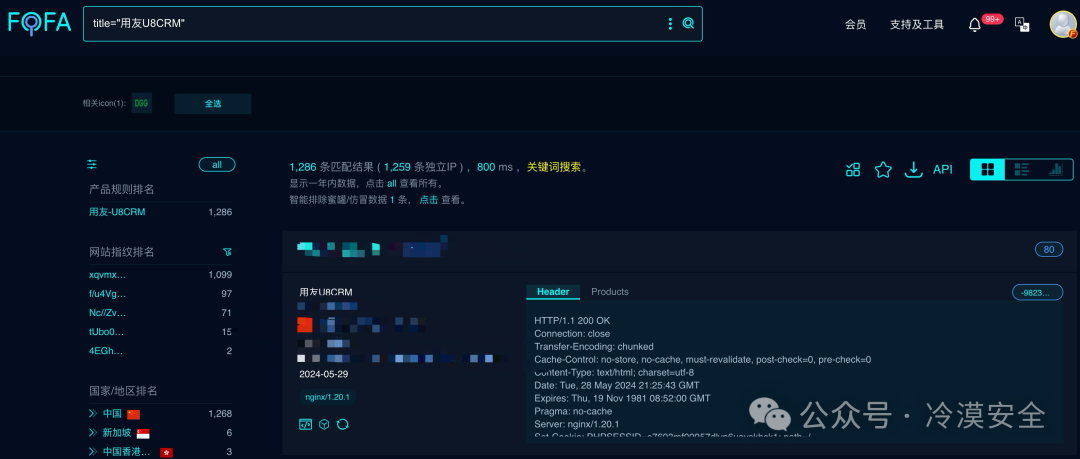
Task: Switch to the Products tab
Action: [610, 292]
